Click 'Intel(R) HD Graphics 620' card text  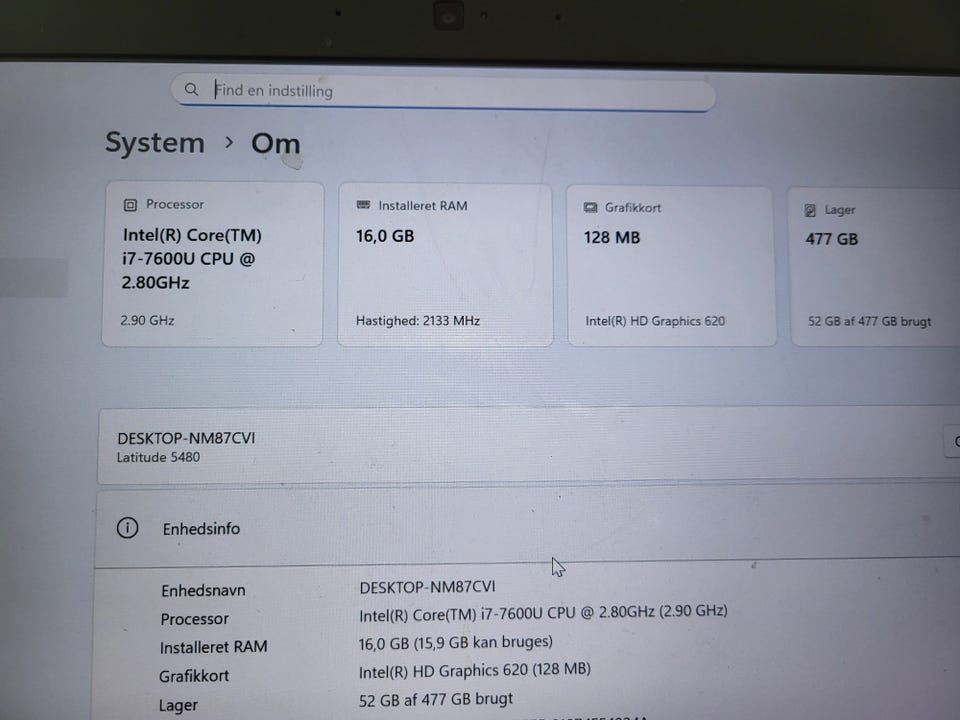pos(654,321)
